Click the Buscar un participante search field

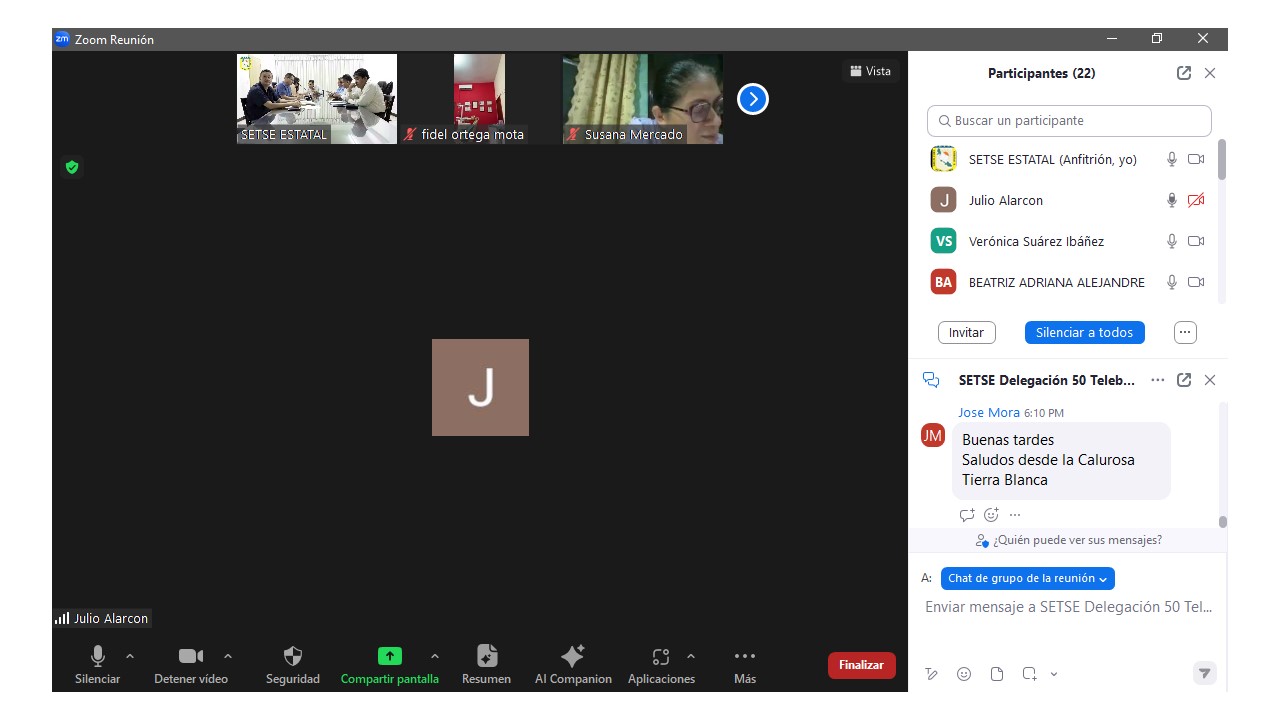point(1069,120)
